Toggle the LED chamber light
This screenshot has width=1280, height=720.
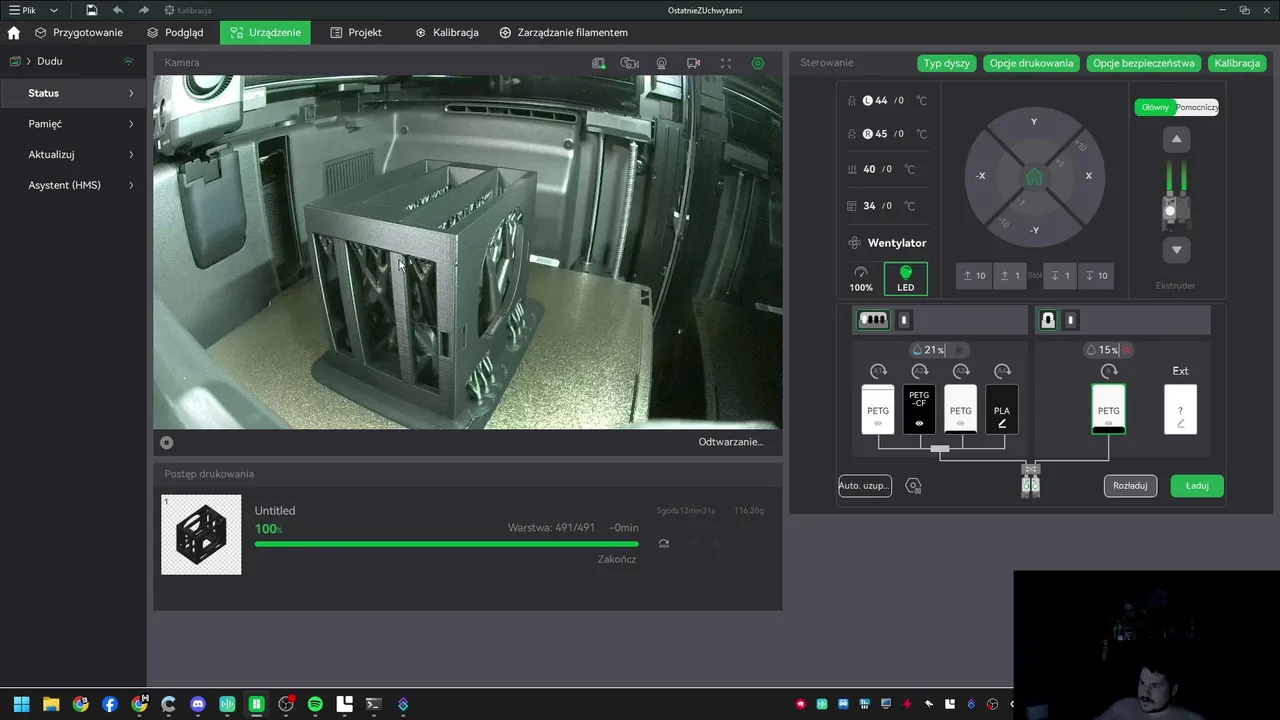(x=905, y=279)
